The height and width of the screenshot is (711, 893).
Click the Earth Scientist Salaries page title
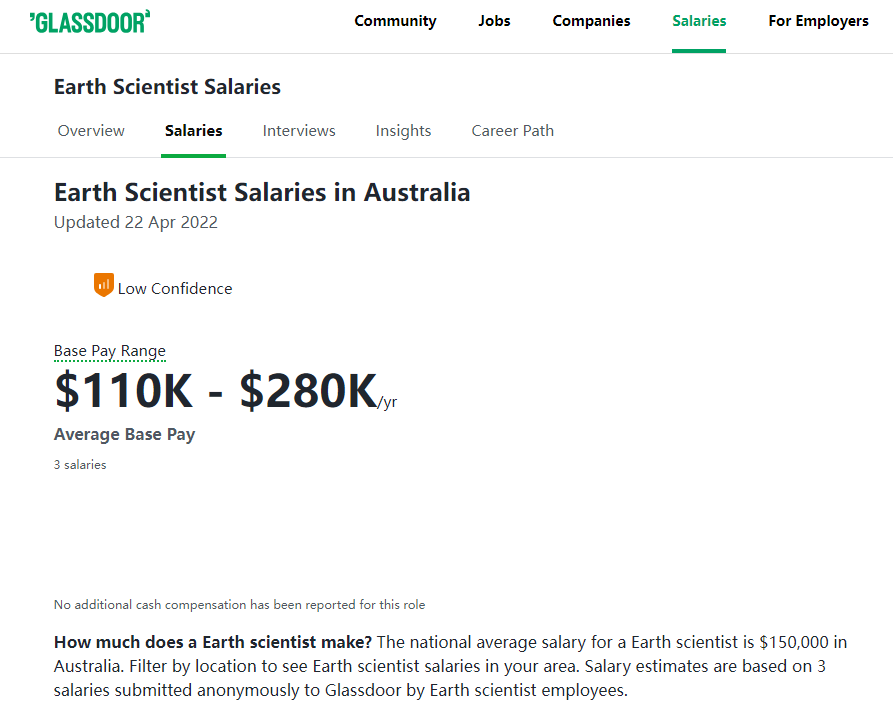tap(167, 87)
